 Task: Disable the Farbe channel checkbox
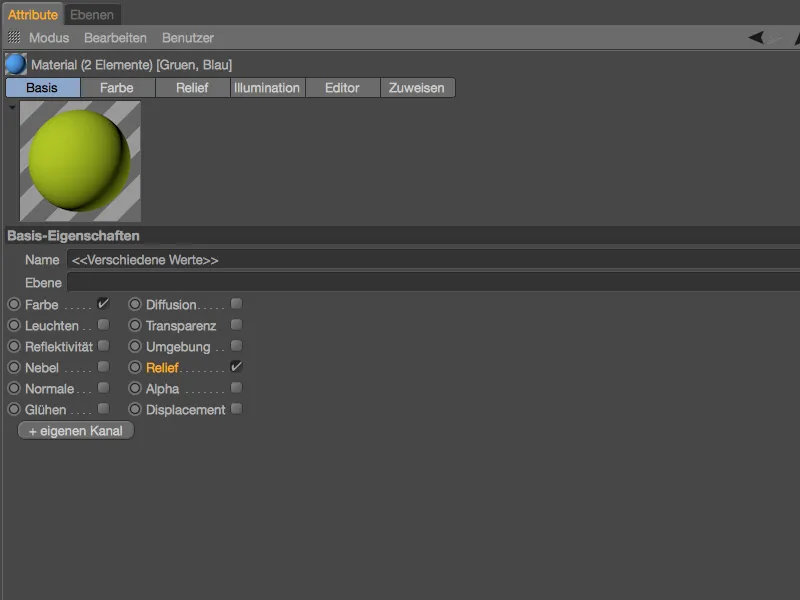click(x=103, y=304)
